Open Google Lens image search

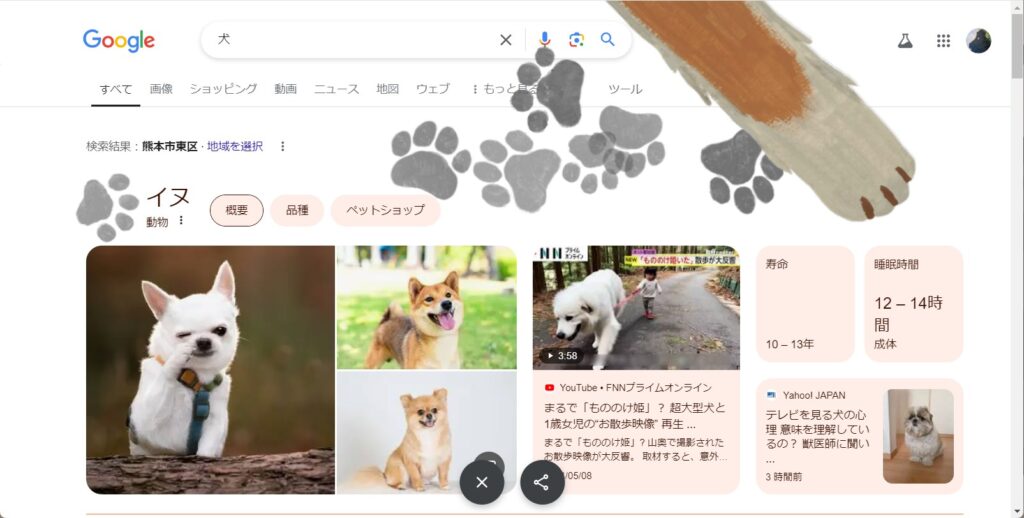(x=576, y=40)
